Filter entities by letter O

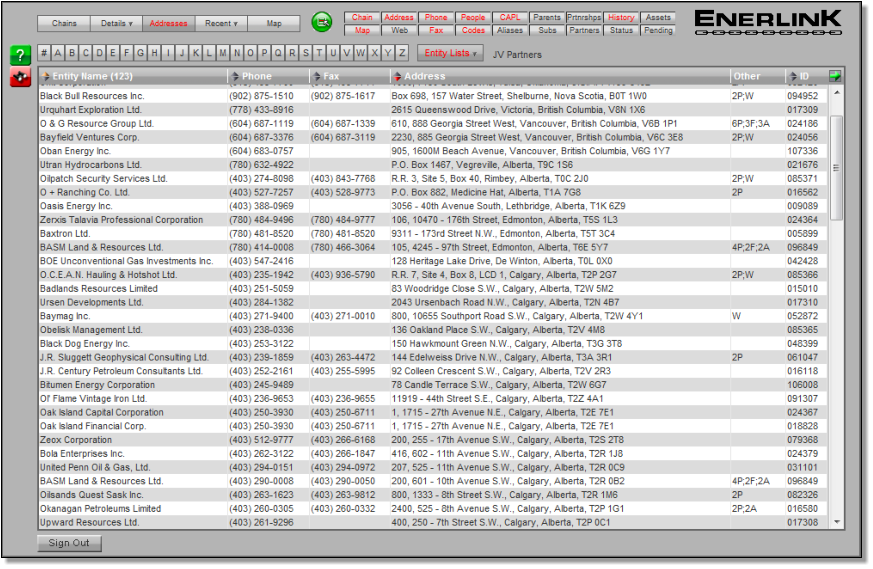[251, 53]
